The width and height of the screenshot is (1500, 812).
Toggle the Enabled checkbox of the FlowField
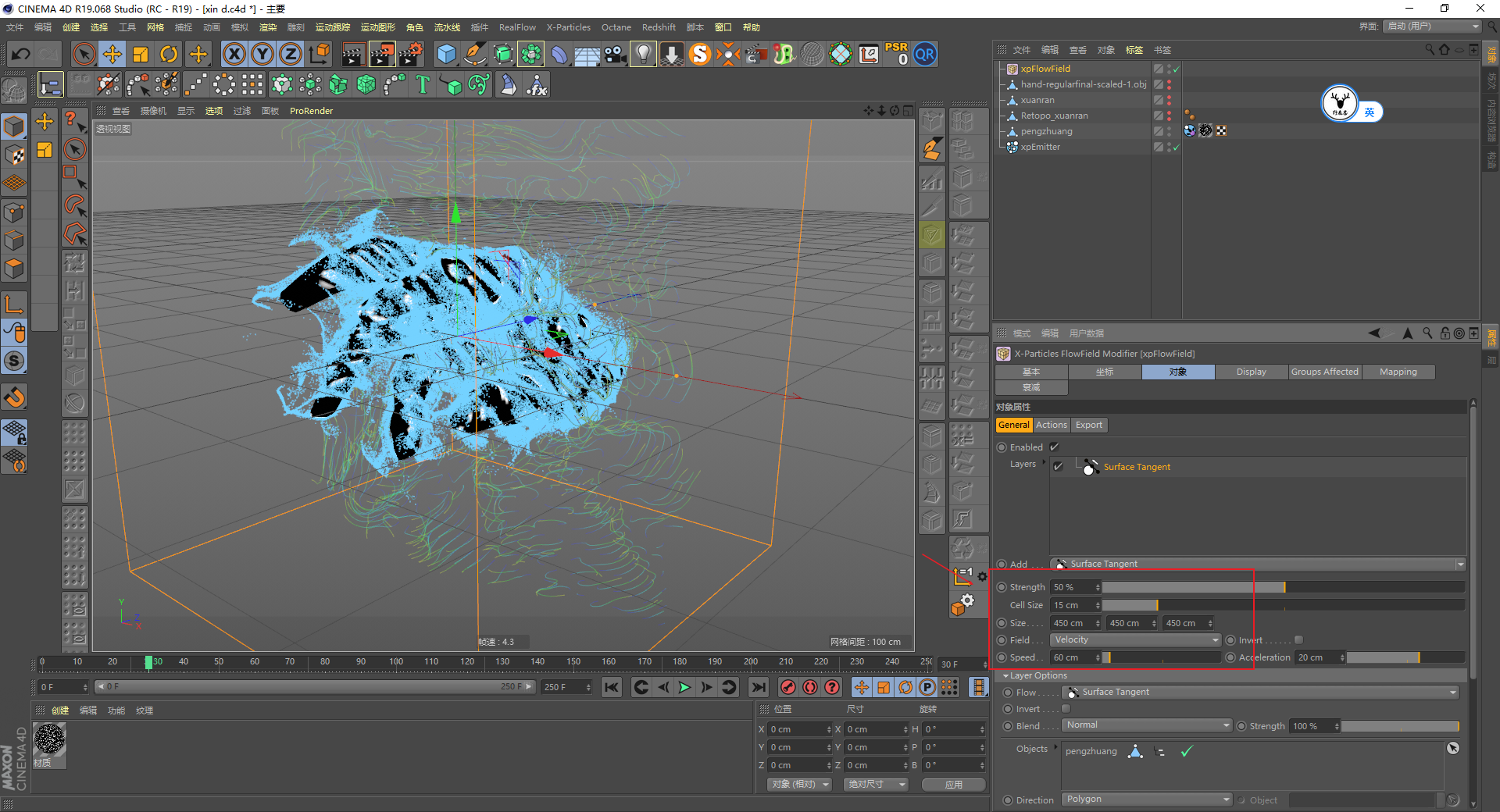[x=1054, y=447]
